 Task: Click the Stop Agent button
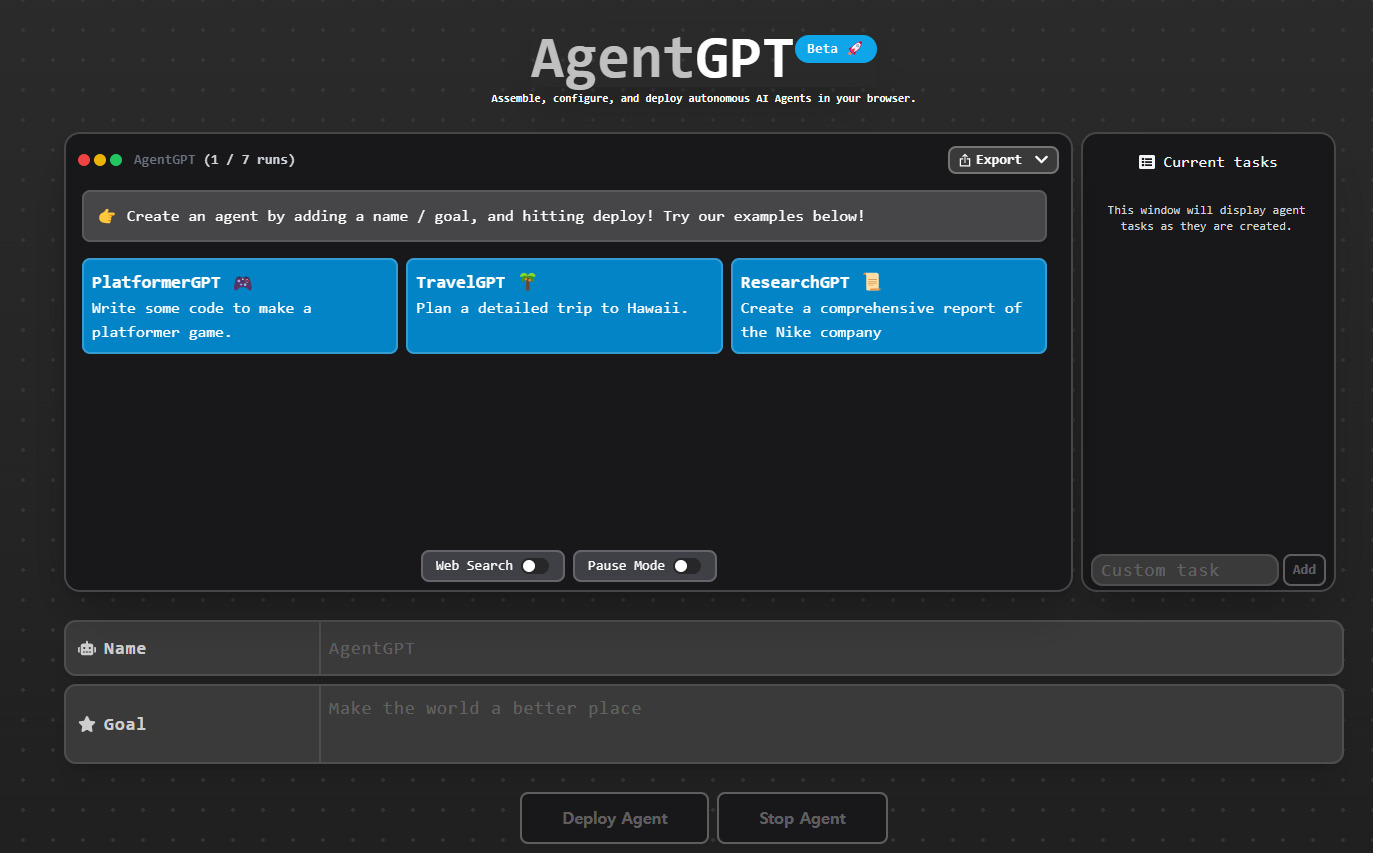802,818
